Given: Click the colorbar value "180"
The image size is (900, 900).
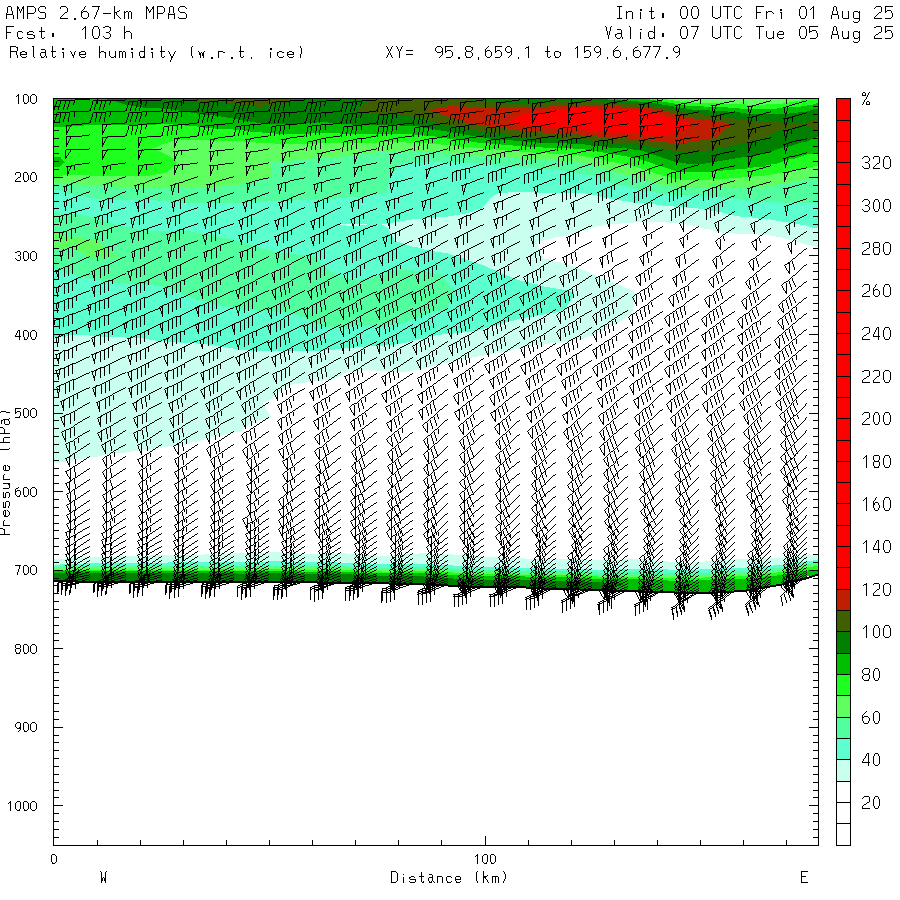Looking at the screenshot, I should [x=876, y=461].
